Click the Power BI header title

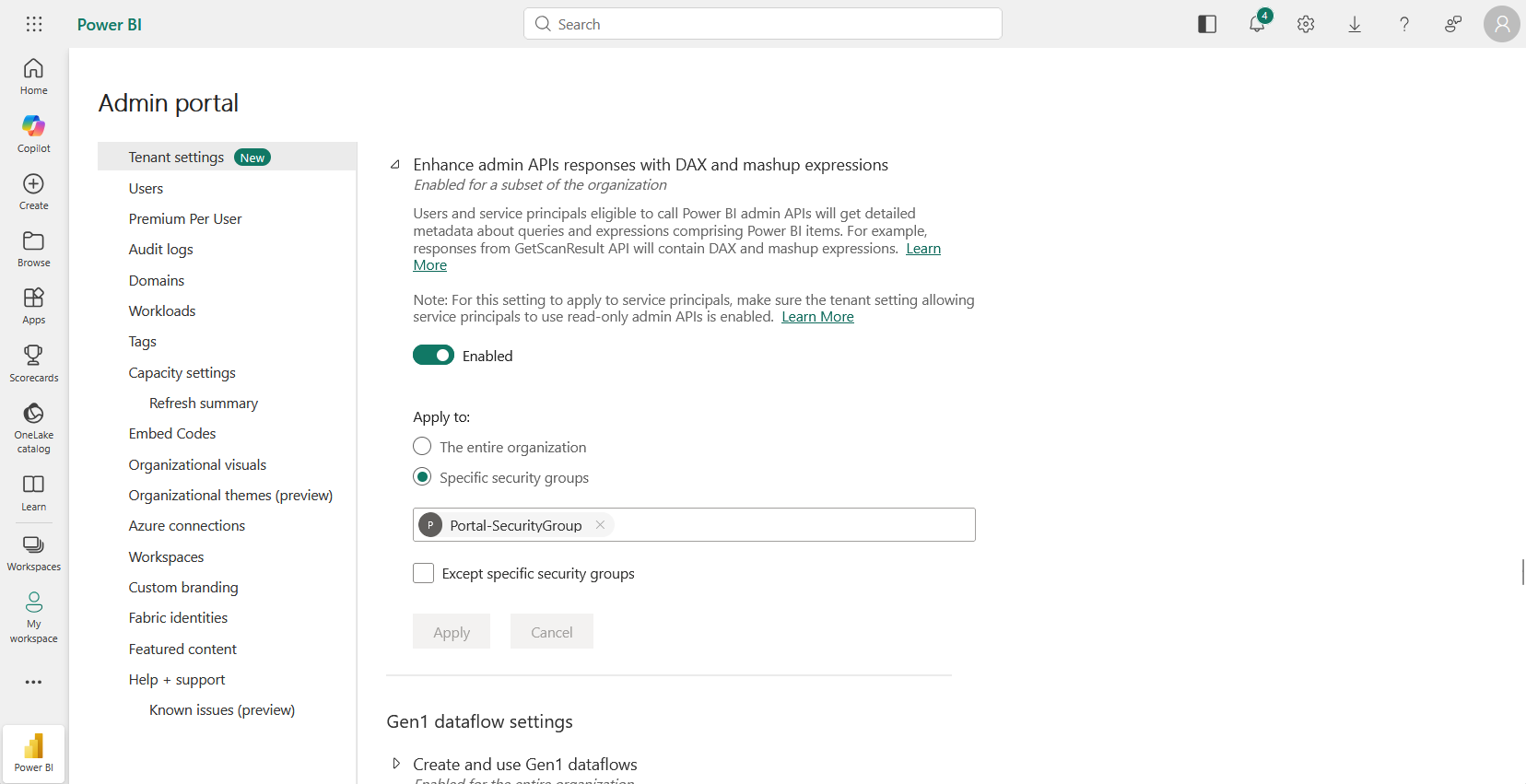coord(110,24)
